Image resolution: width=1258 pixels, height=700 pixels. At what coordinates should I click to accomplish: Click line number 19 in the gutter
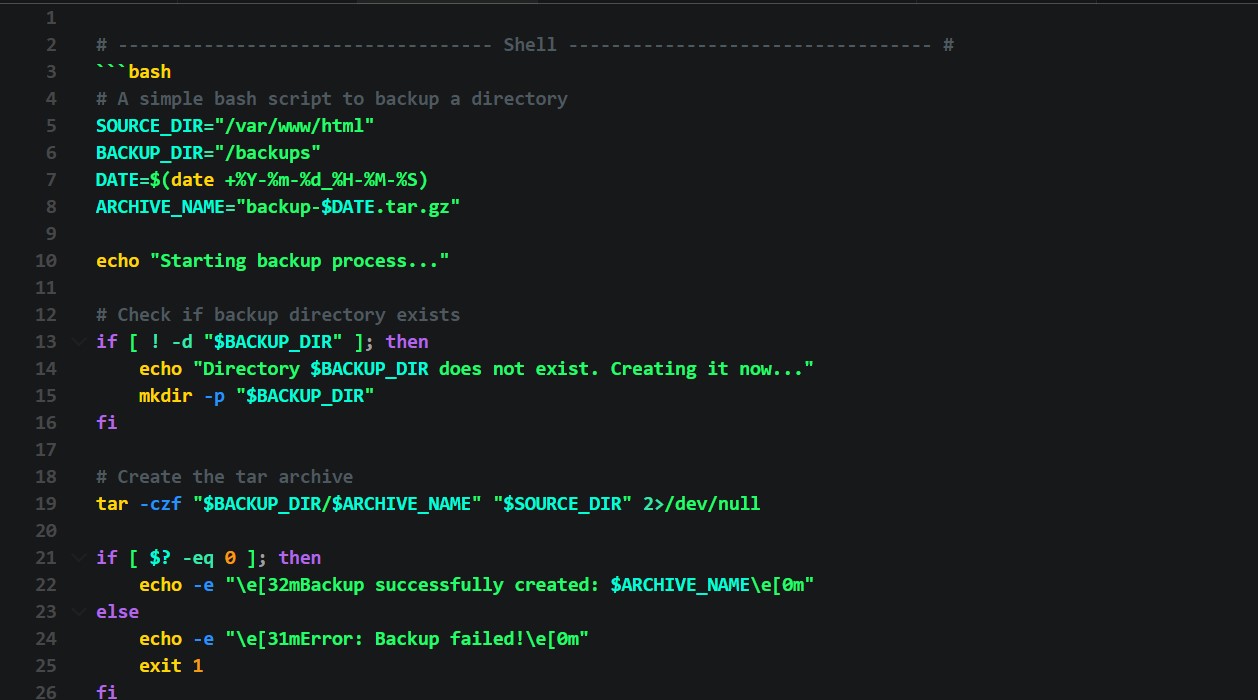46,504
